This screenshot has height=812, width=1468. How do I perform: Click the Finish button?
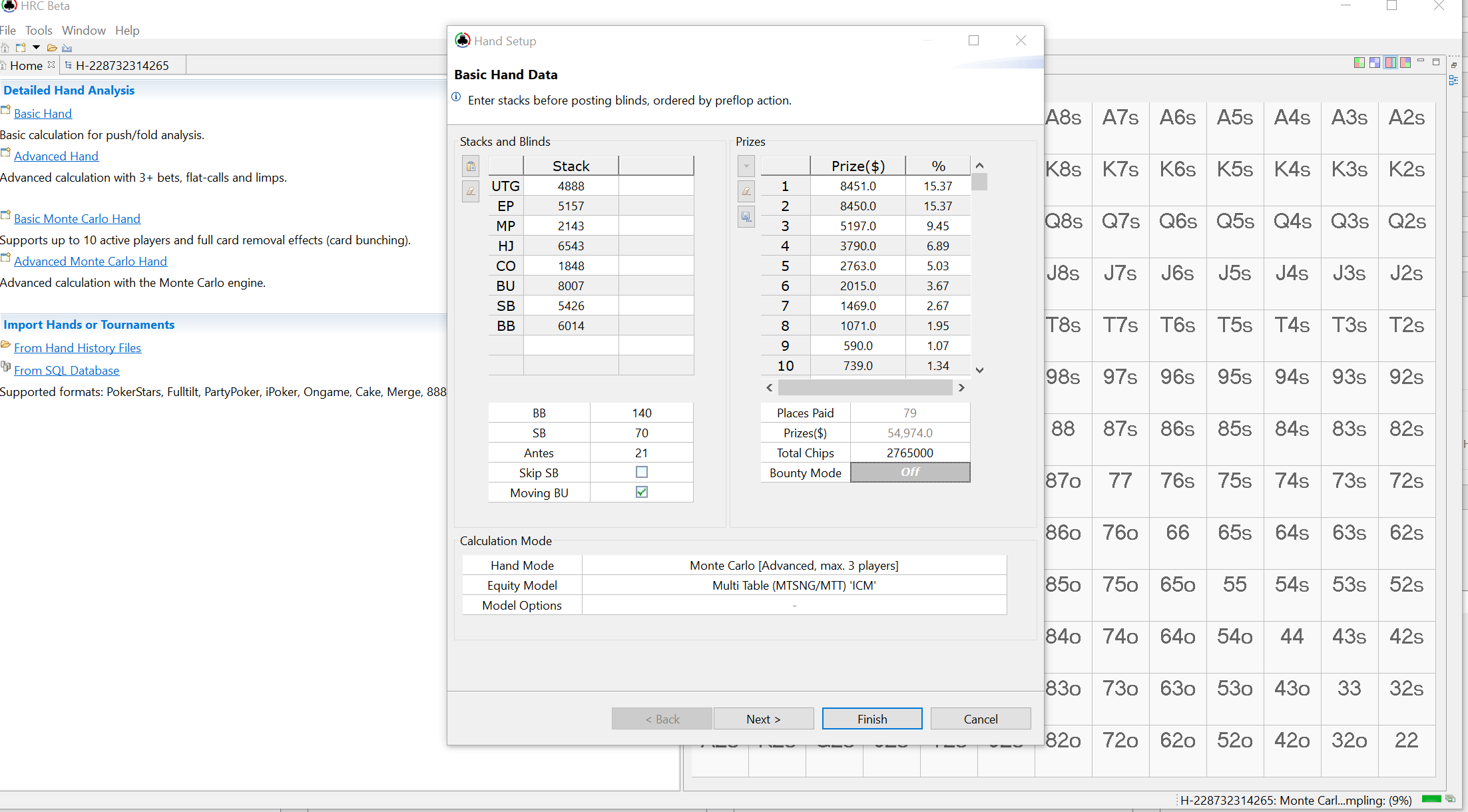(871, 719)
